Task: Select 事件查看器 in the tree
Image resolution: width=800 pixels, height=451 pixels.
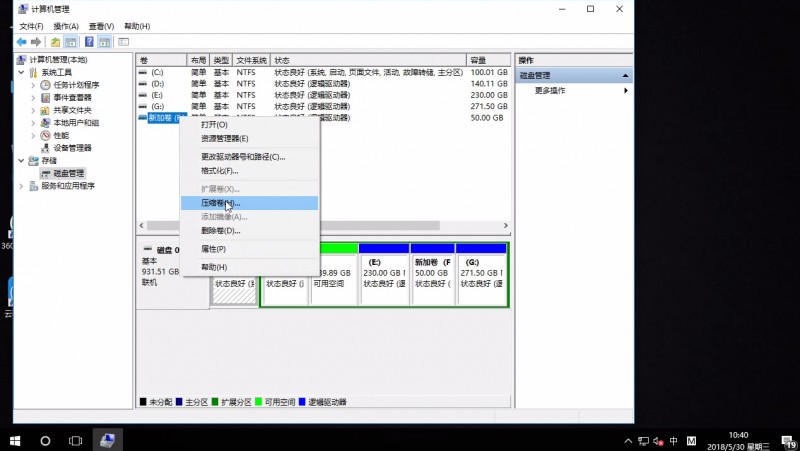Action: pyautogui.click(x=72, y=97)
